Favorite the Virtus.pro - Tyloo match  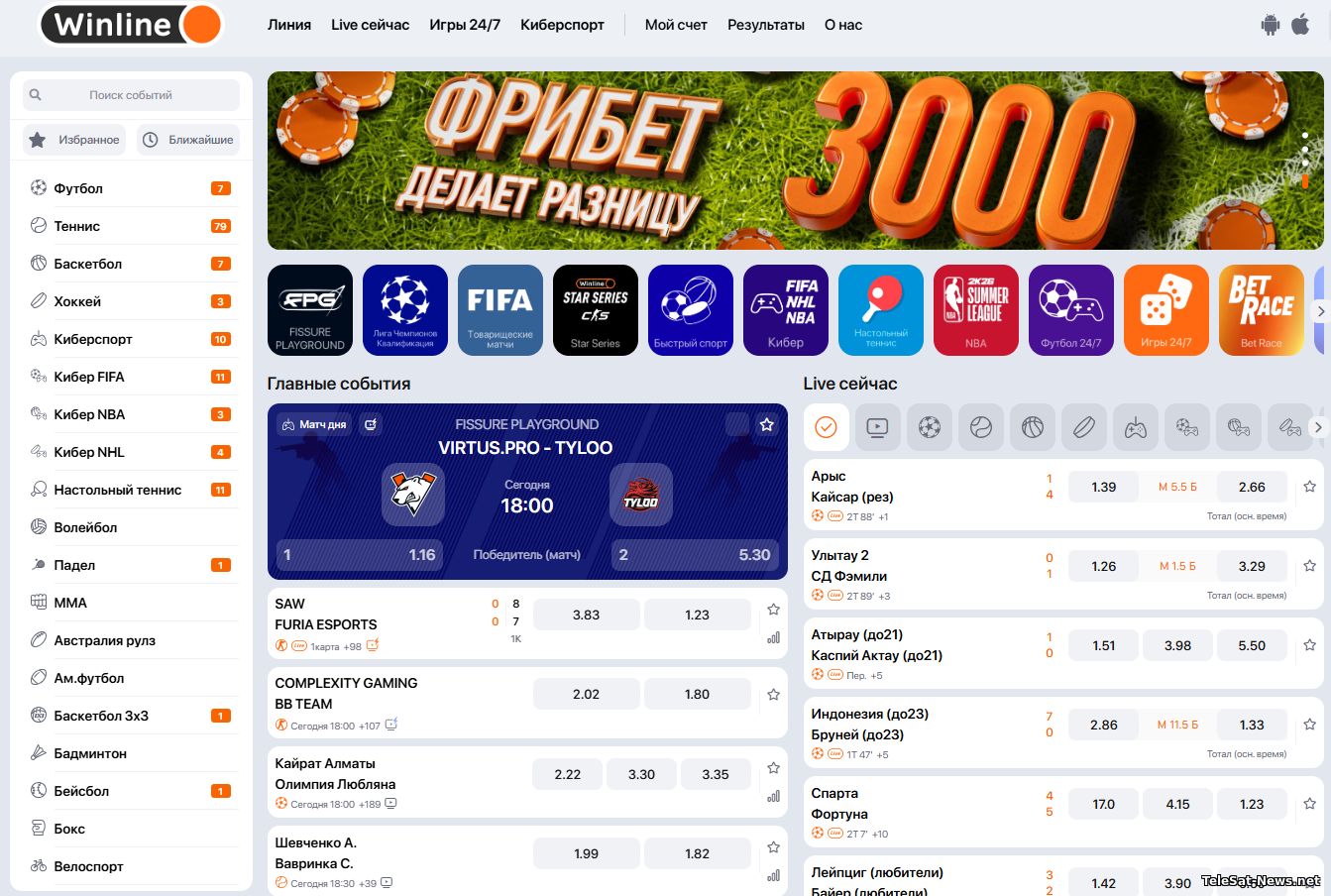pyautogui.click(x=766, y=424)
